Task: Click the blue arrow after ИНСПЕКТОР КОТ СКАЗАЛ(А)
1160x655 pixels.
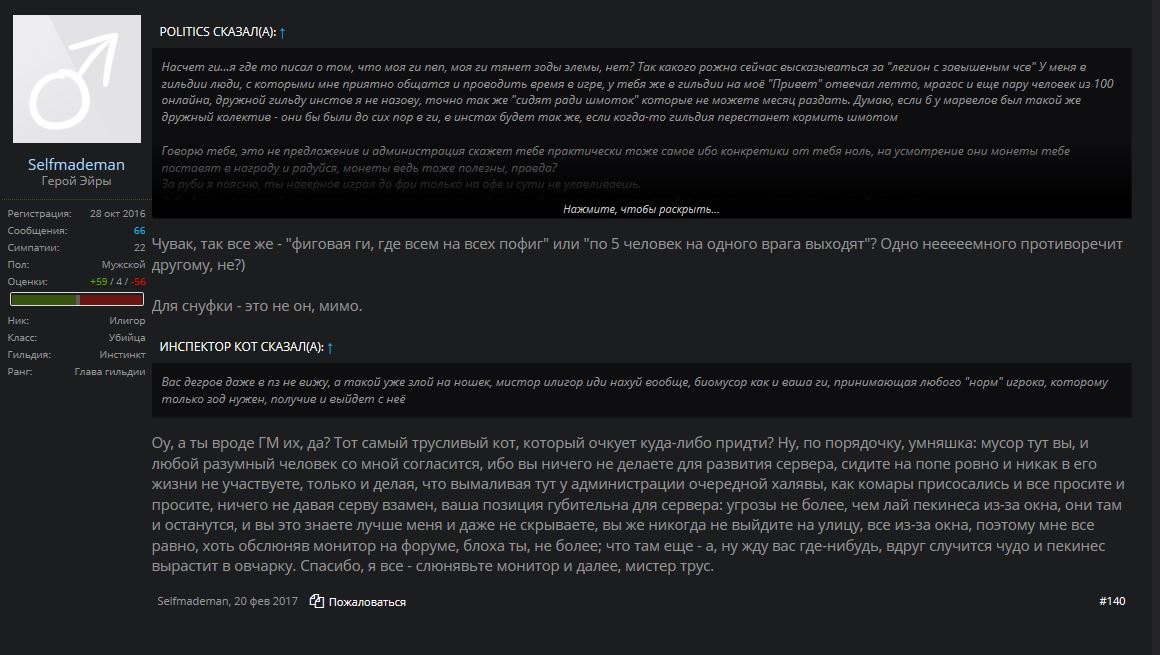Action: click(x=330, y=347)
